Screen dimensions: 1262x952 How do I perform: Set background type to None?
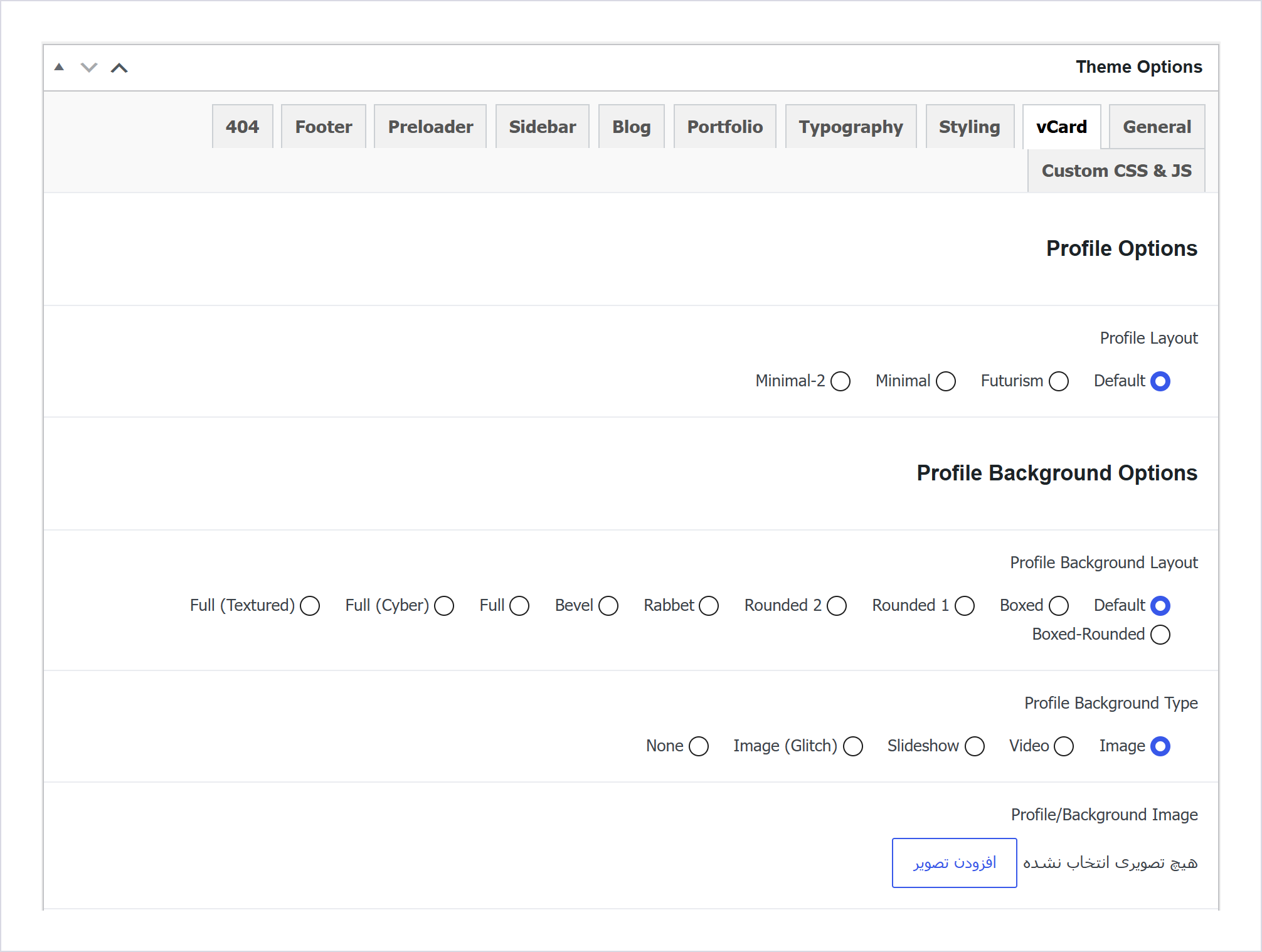(699, 746)
